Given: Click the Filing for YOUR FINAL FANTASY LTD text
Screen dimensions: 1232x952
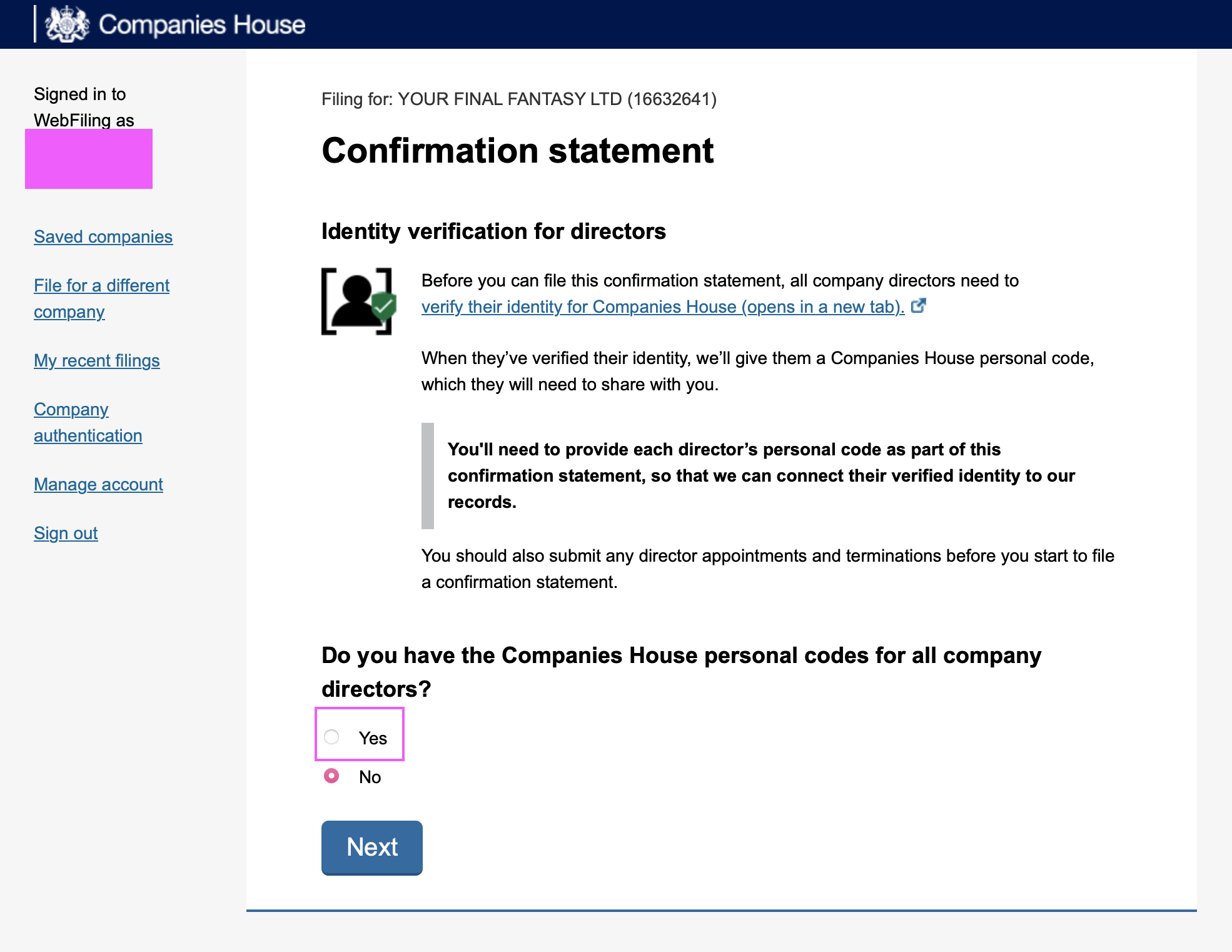Looking at the screenshot, I should 519,99.
